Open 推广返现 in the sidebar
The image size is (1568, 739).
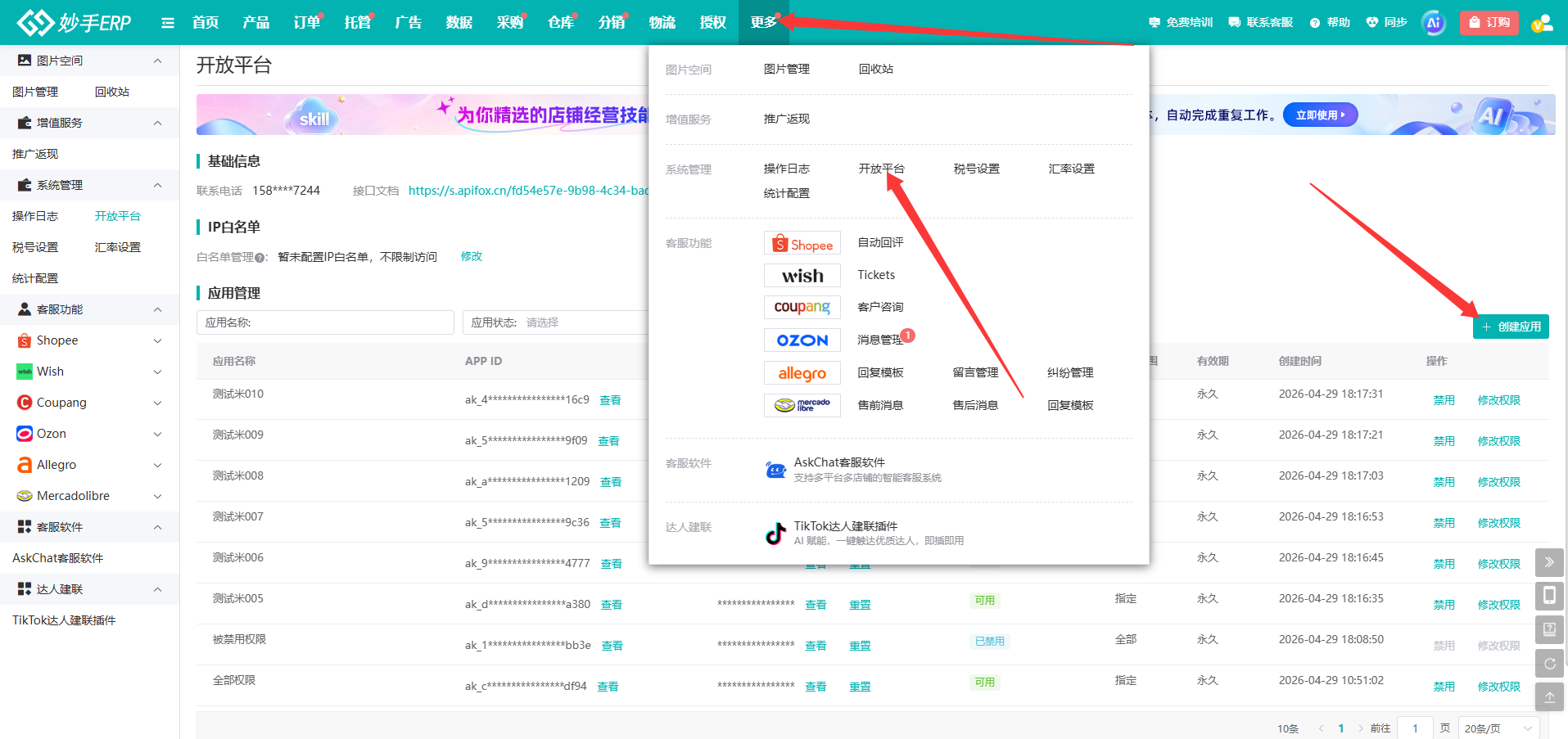(35, 154)
